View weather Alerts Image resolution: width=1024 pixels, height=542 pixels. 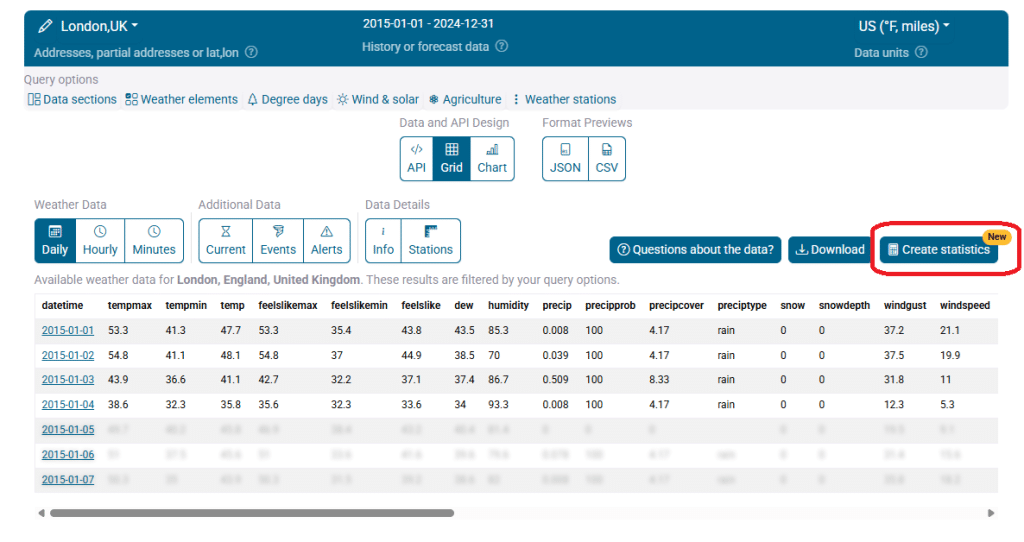coord(326,241)
